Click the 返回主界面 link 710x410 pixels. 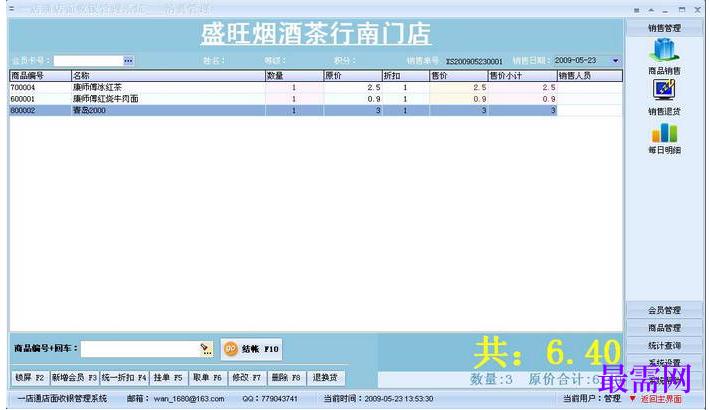pyautogui.click(x=661, y=399)
